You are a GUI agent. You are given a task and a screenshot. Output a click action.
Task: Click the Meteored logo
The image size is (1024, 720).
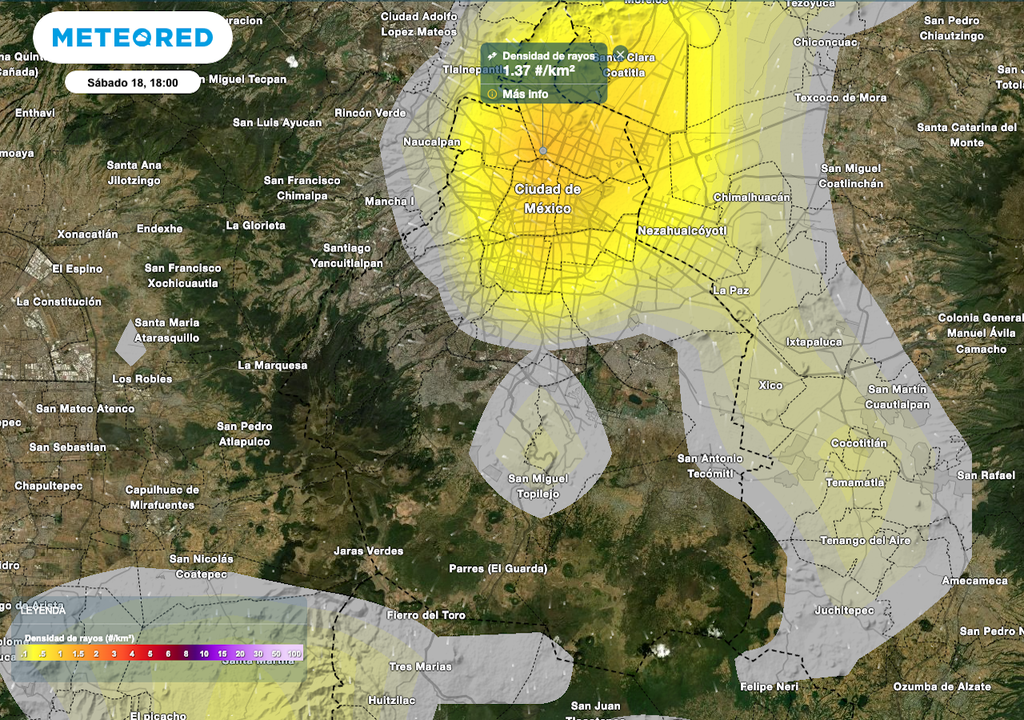tap(132, 38)
